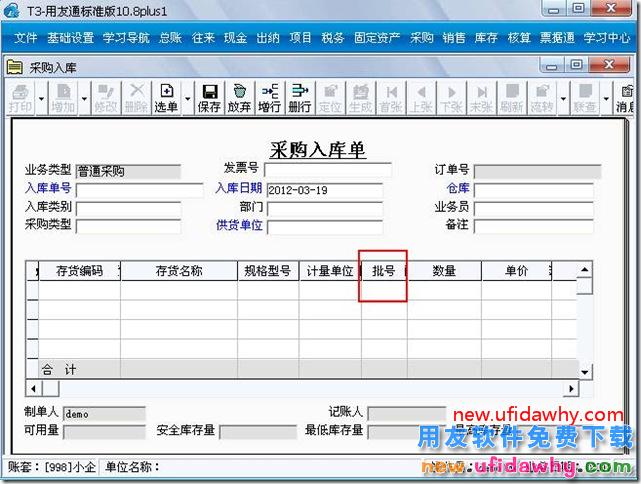Open the 采购 menu
This screenshot has height=484, width=641.
coord(421,38)
